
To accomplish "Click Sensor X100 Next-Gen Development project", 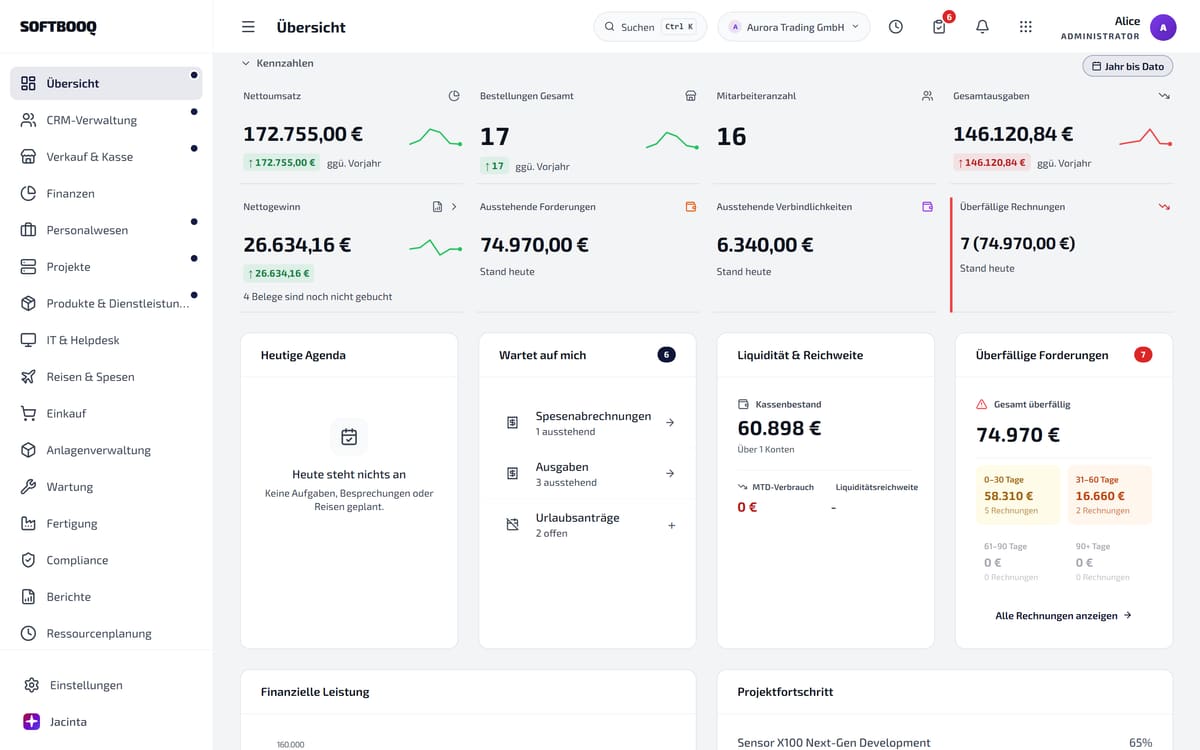I will [834, 743].
